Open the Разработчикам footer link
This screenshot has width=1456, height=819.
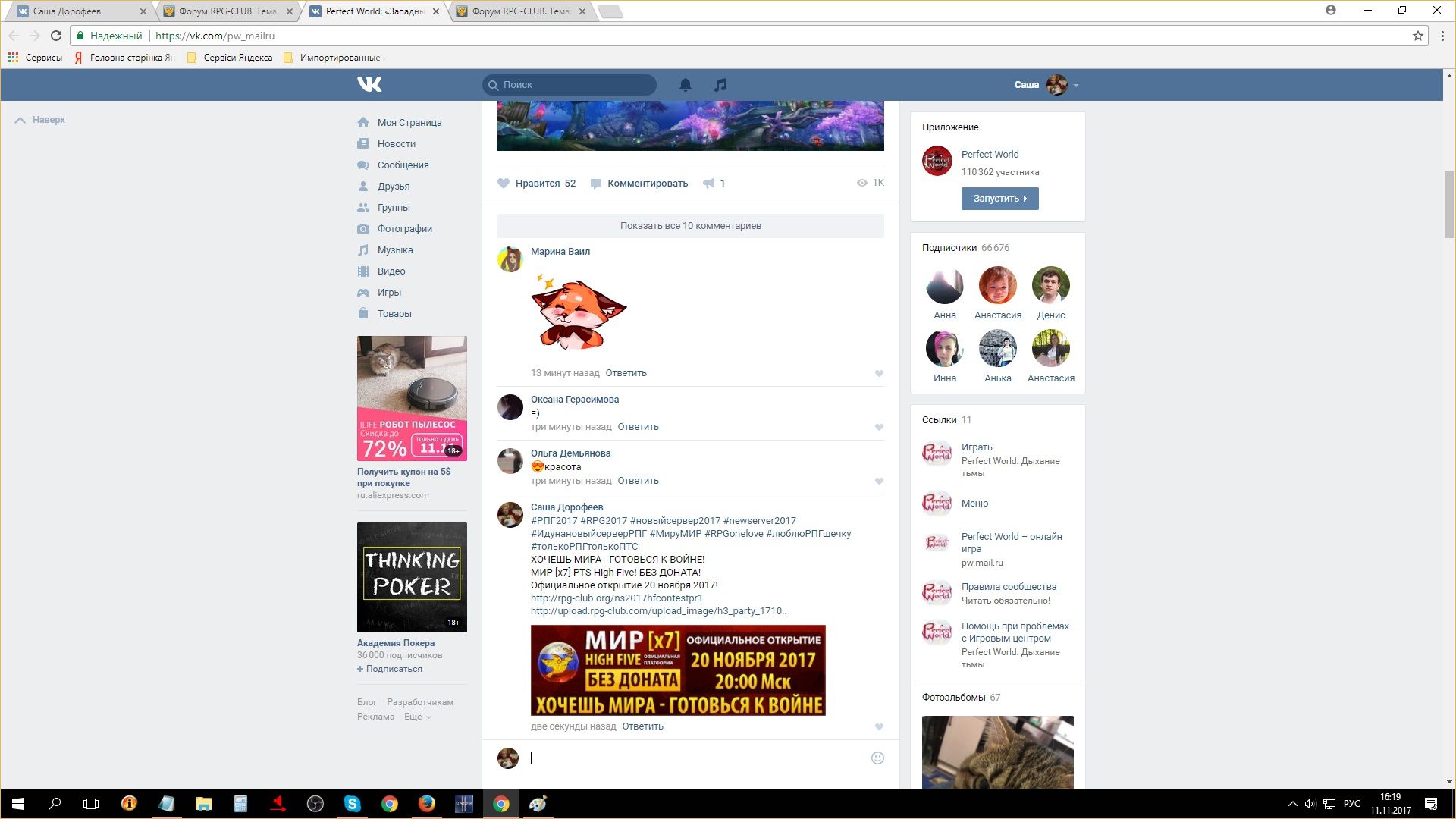coord(420,702)
